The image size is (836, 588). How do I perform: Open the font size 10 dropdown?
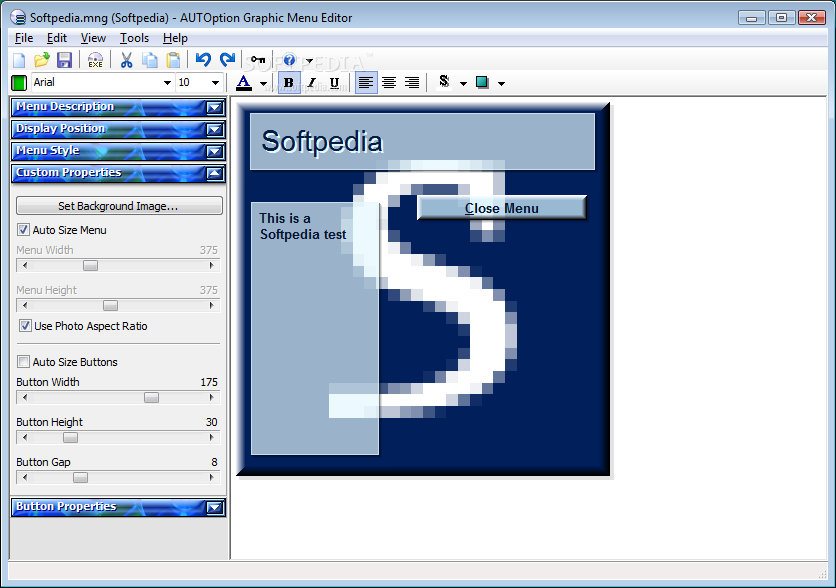point(215,83)
